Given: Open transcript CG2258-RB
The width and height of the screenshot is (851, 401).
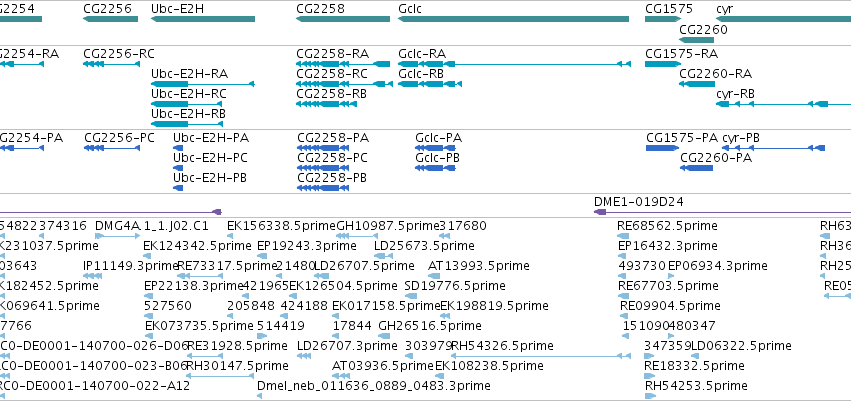Looking at the screenshot, I should (326, 104).
